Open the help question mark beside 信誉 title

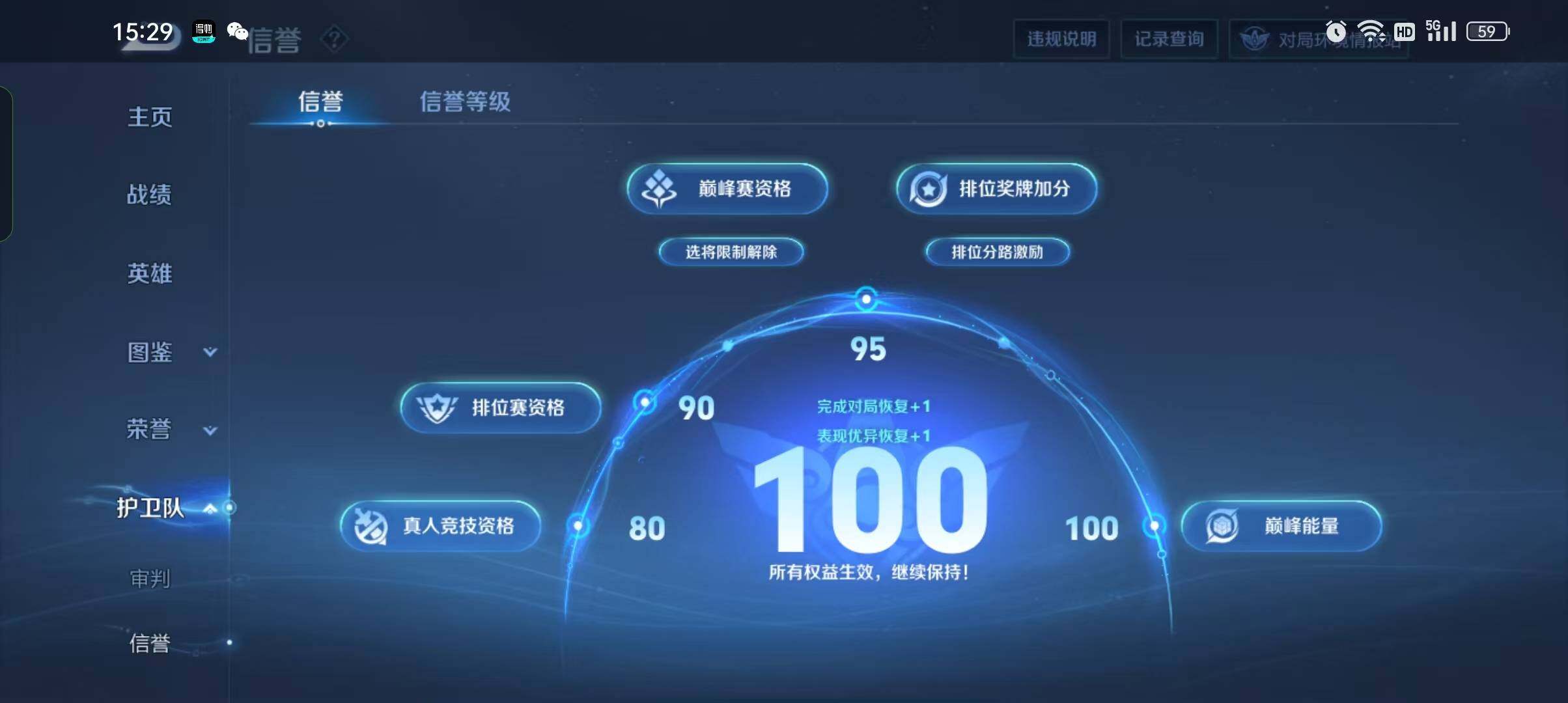tap(335, 39)
